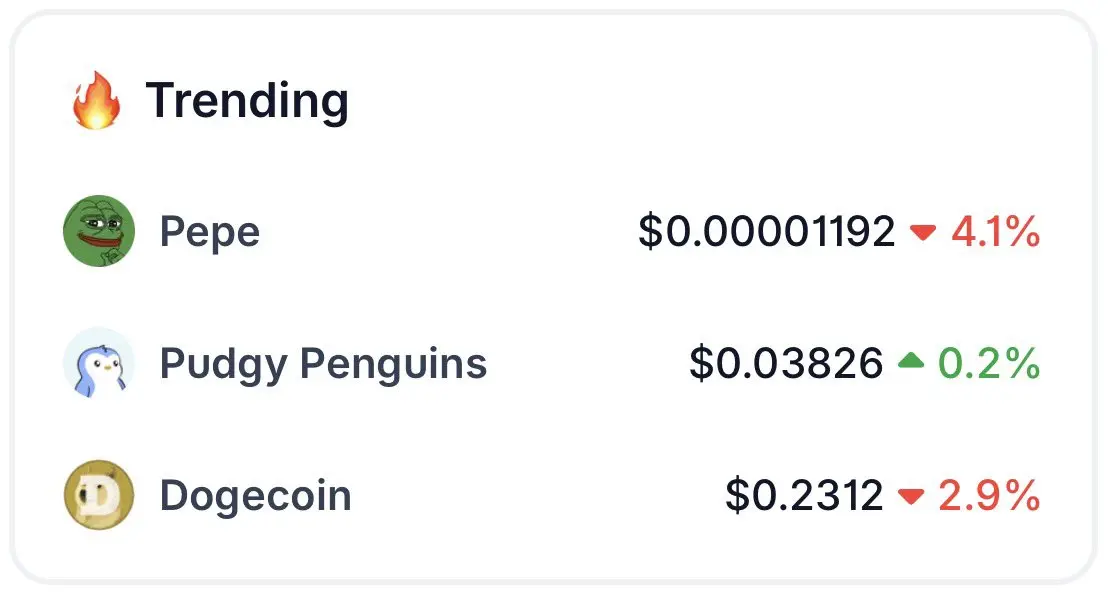This screenshot has width=1108, height=594.
Task: Open the Pudgy Penguins name link
Action: click(323, 364)
